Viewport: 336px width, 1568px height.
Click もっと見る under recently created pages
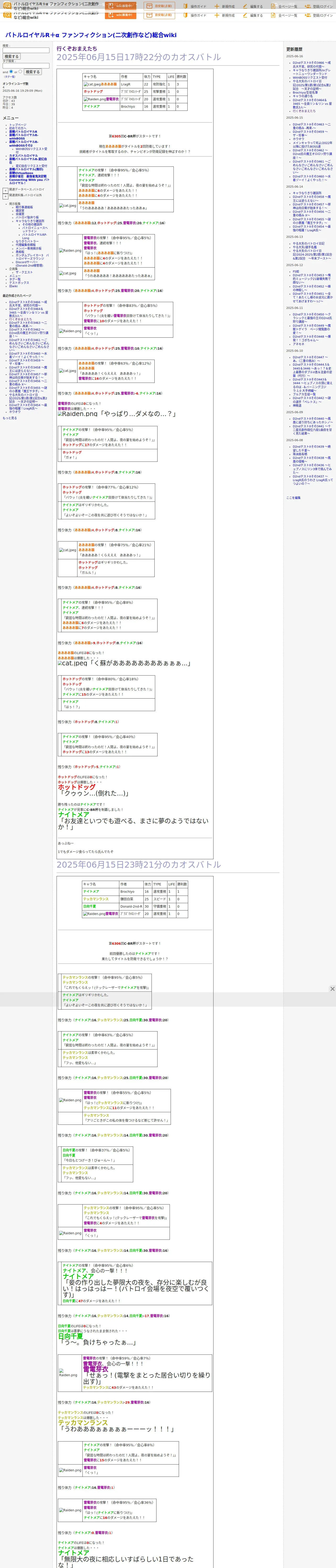coord(10,418)
